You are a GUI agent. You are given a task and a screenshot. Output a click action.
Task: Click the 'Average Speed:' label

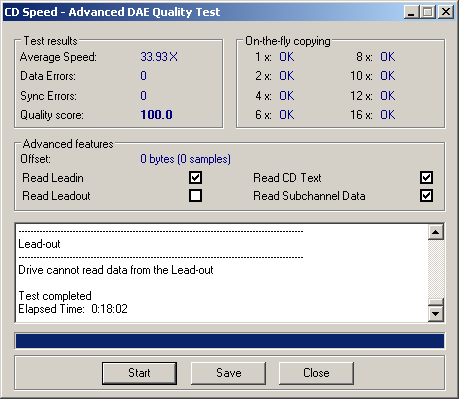[58, 57]
